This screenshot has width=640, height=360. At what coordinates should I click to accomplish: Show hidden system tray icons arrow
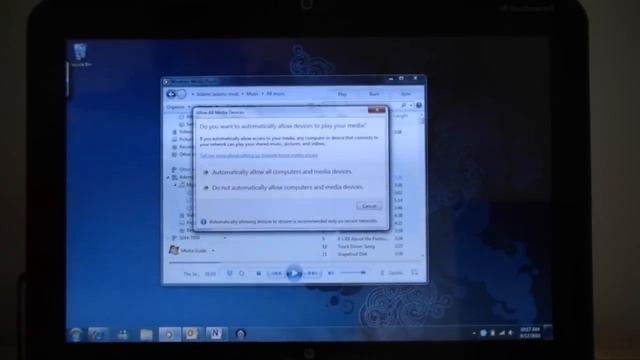[x=474, y=333]
